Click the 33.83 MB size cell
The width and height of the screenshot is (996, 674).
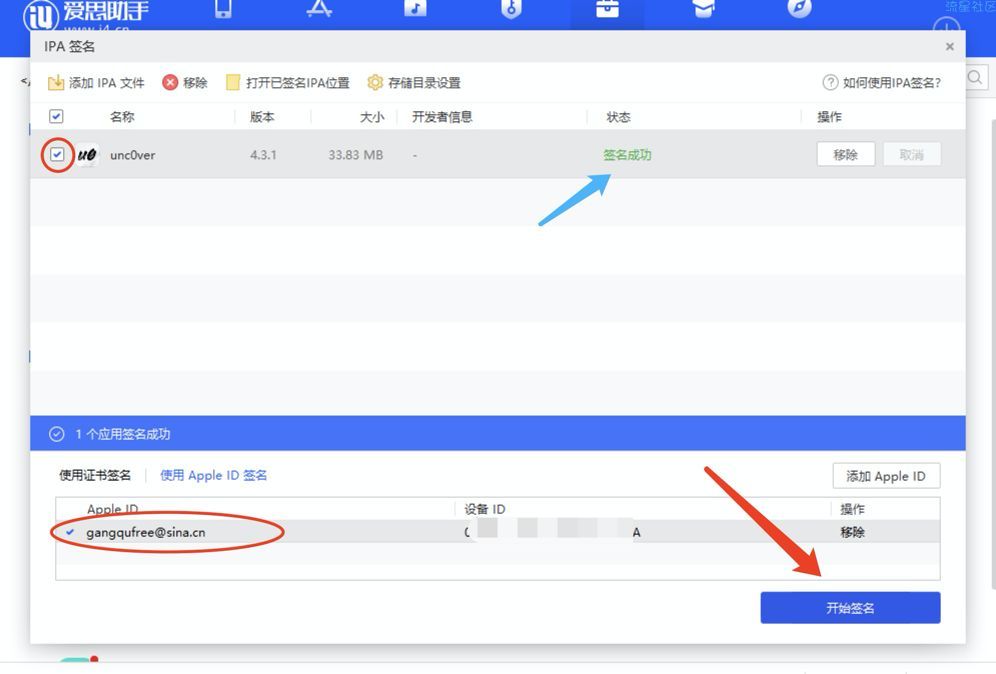click(x=356, y=155)
